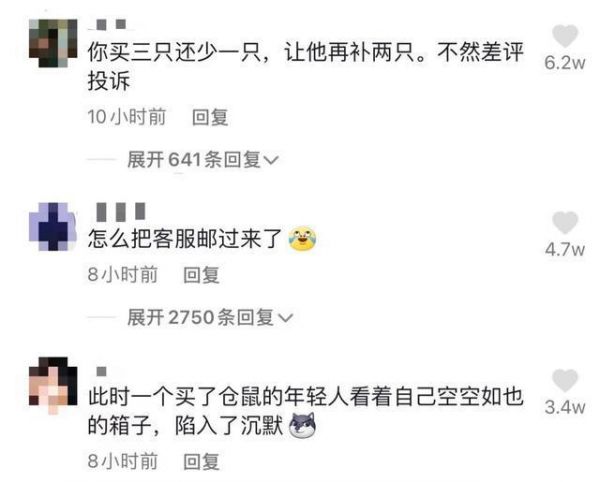Open the first commenter's username
Image resolution: width=600 pixels, height=482 pixels.
click(111, 25)
